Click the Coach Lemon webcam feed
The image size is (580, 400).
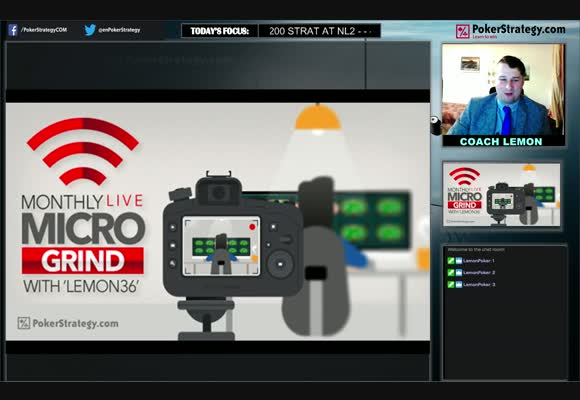point(503,90)
